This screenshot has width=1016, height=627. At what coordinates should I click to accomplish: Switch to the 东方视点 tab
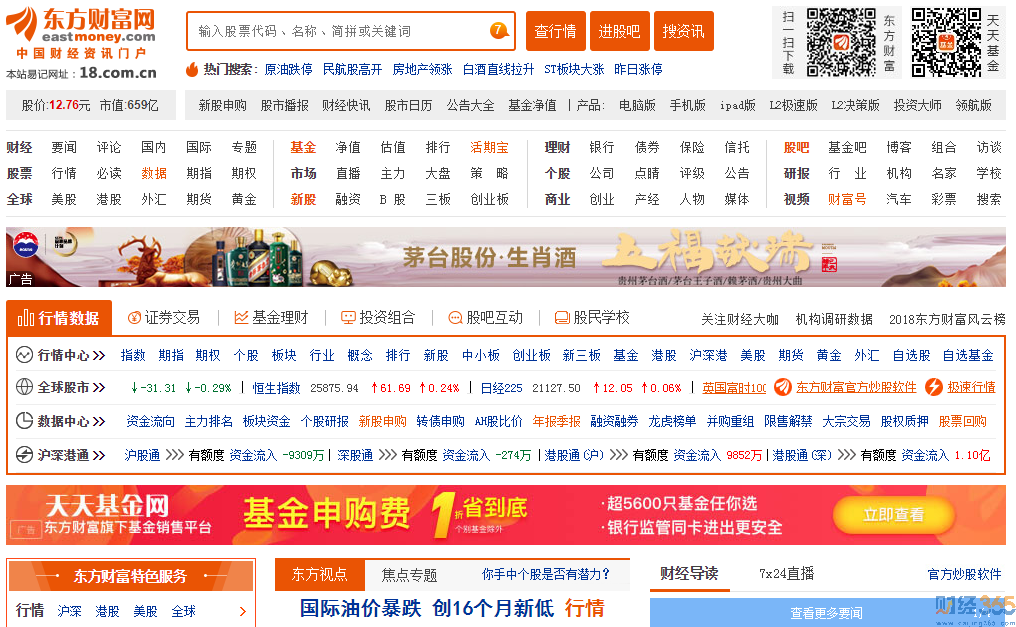click(320, 575)
